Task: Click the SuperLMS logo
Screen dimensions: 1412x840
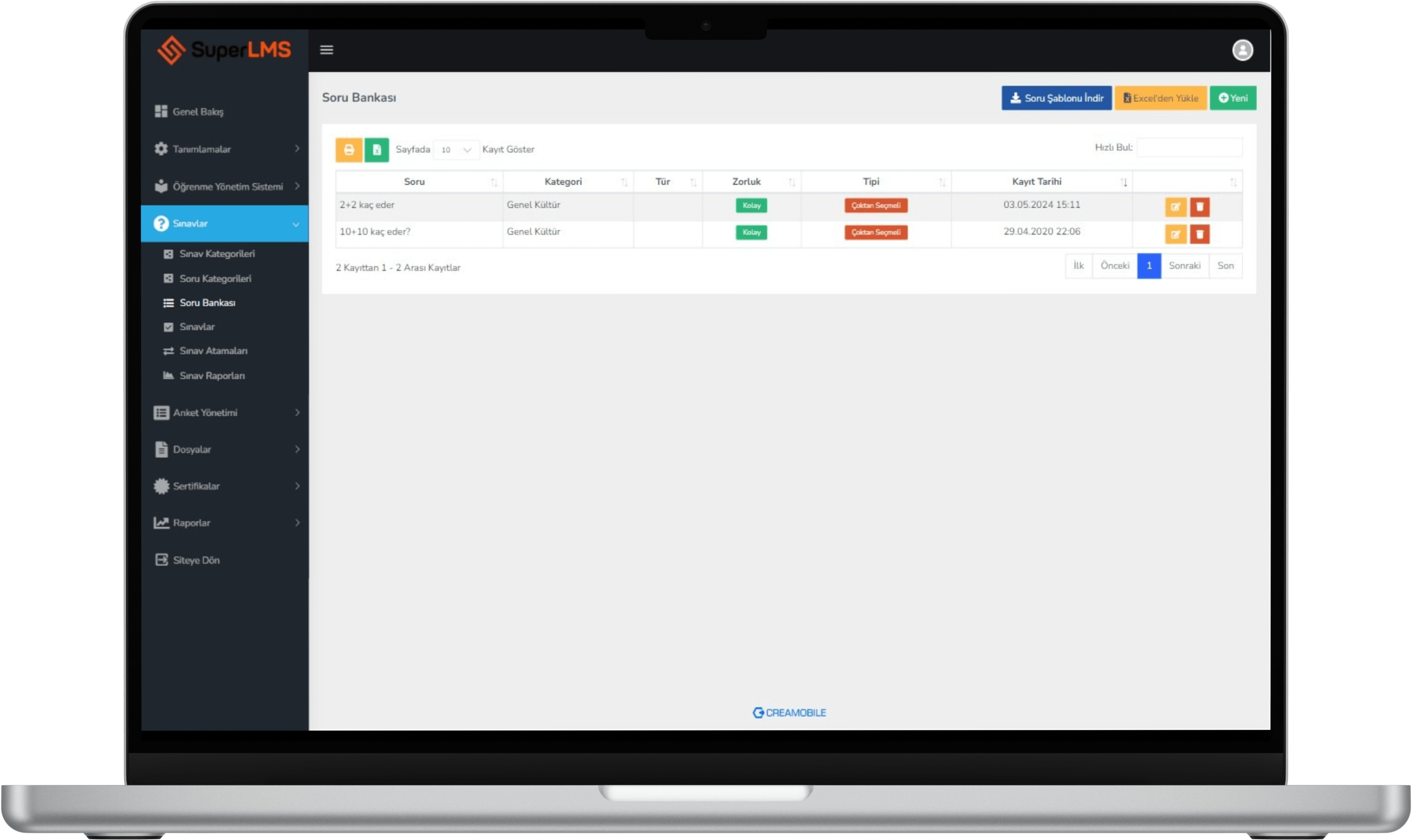Action: (224, 50)
